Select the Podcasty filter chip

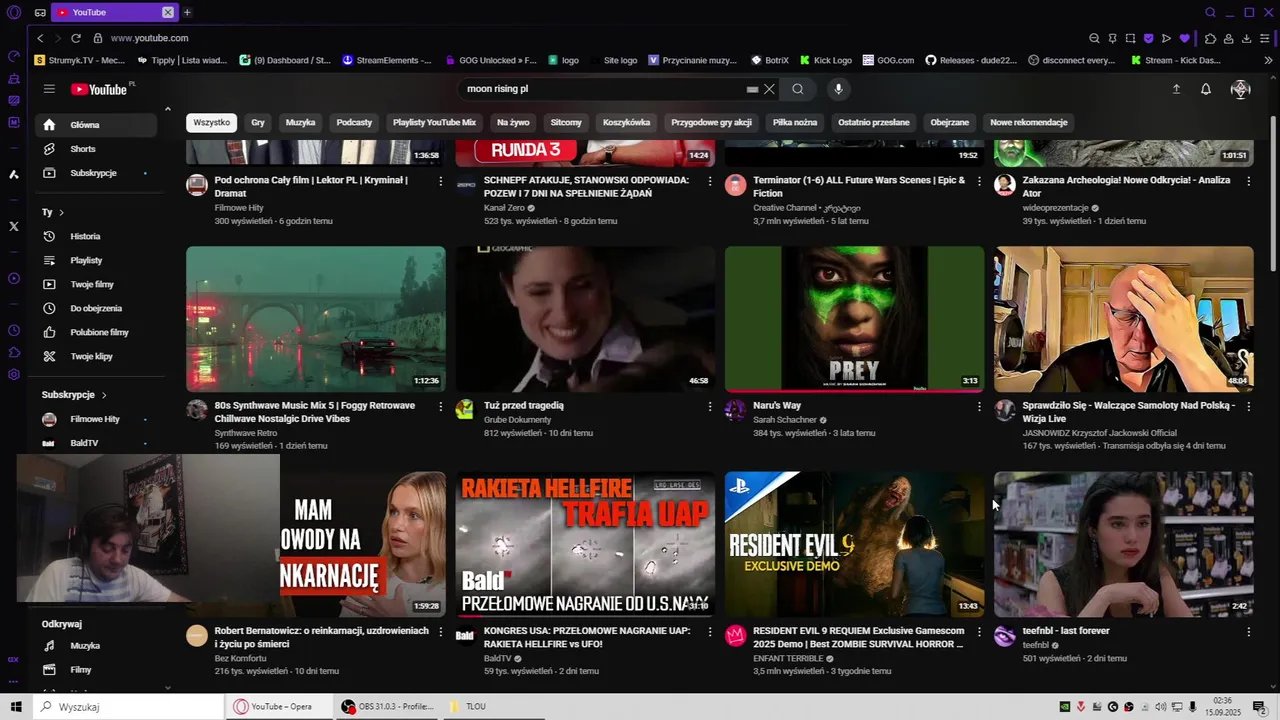click(354, 122)
